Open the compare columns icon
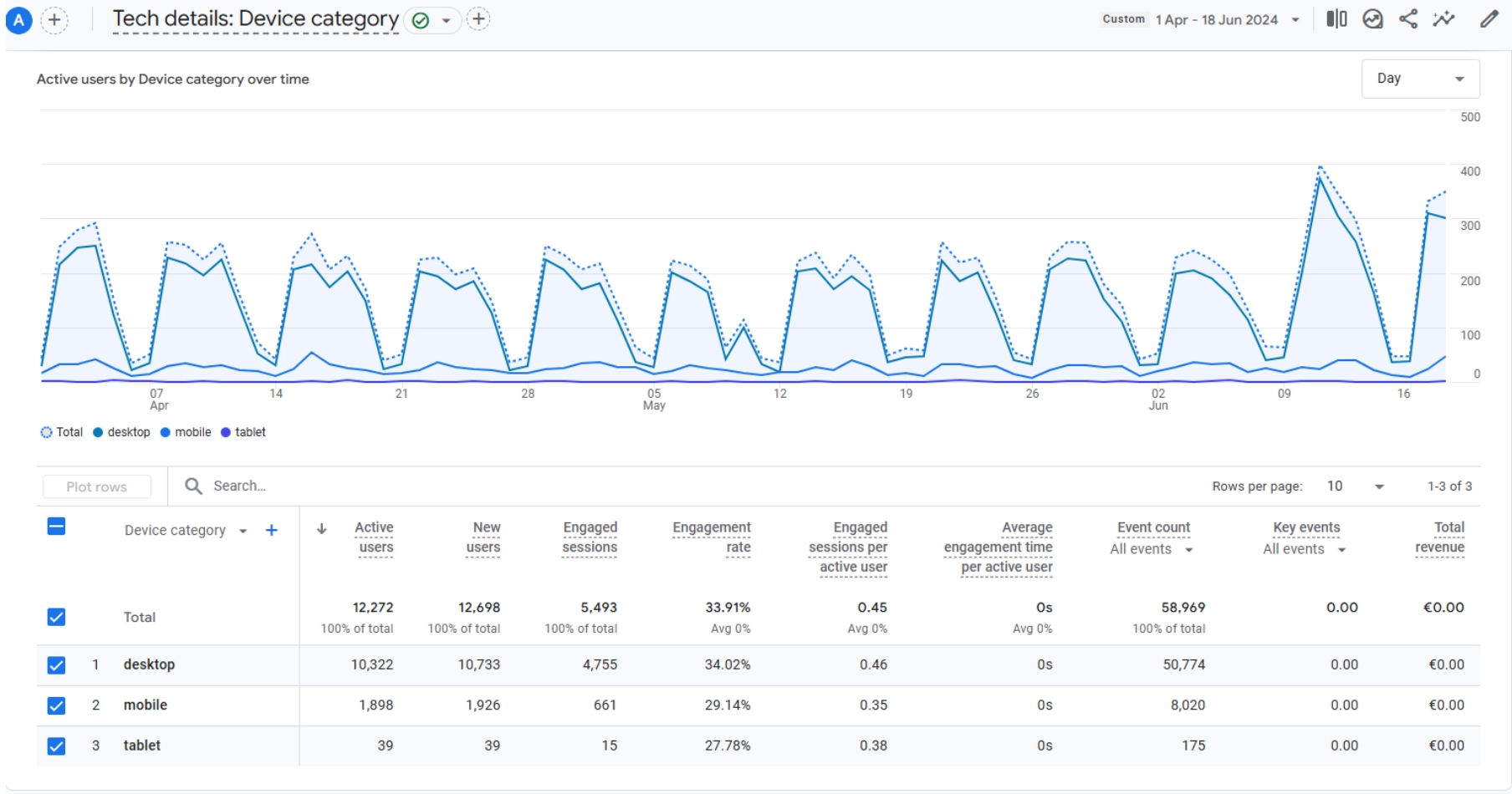 (x=1336, y=19)
